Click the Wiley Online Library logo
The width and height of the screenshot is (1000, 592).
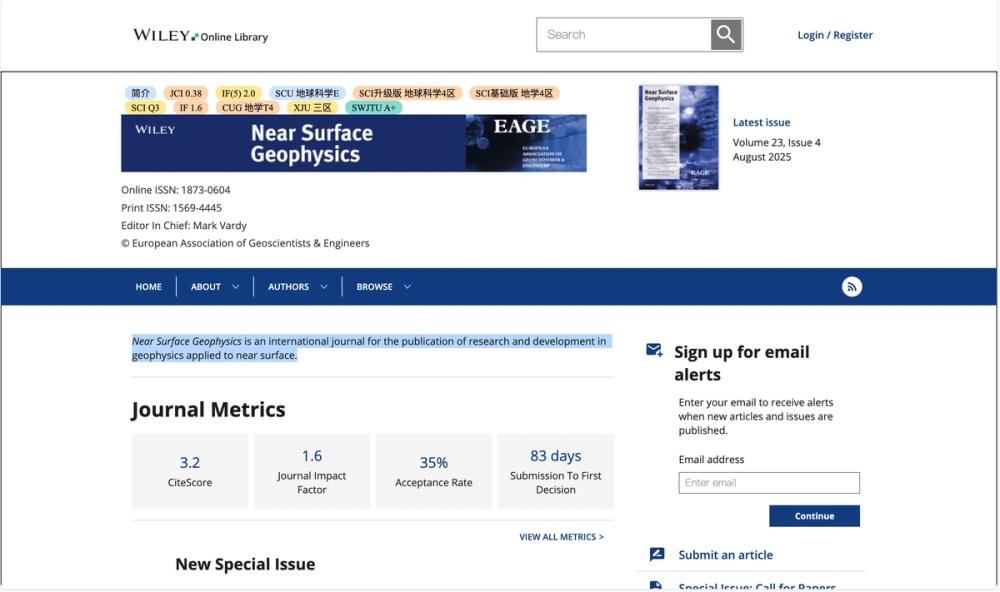click(x=200, y=36)
